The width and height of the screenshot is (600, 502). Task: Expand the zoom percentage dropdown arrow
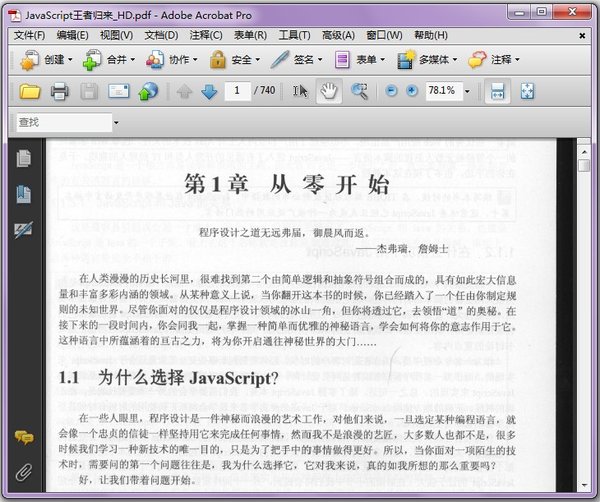click(467, 91)
